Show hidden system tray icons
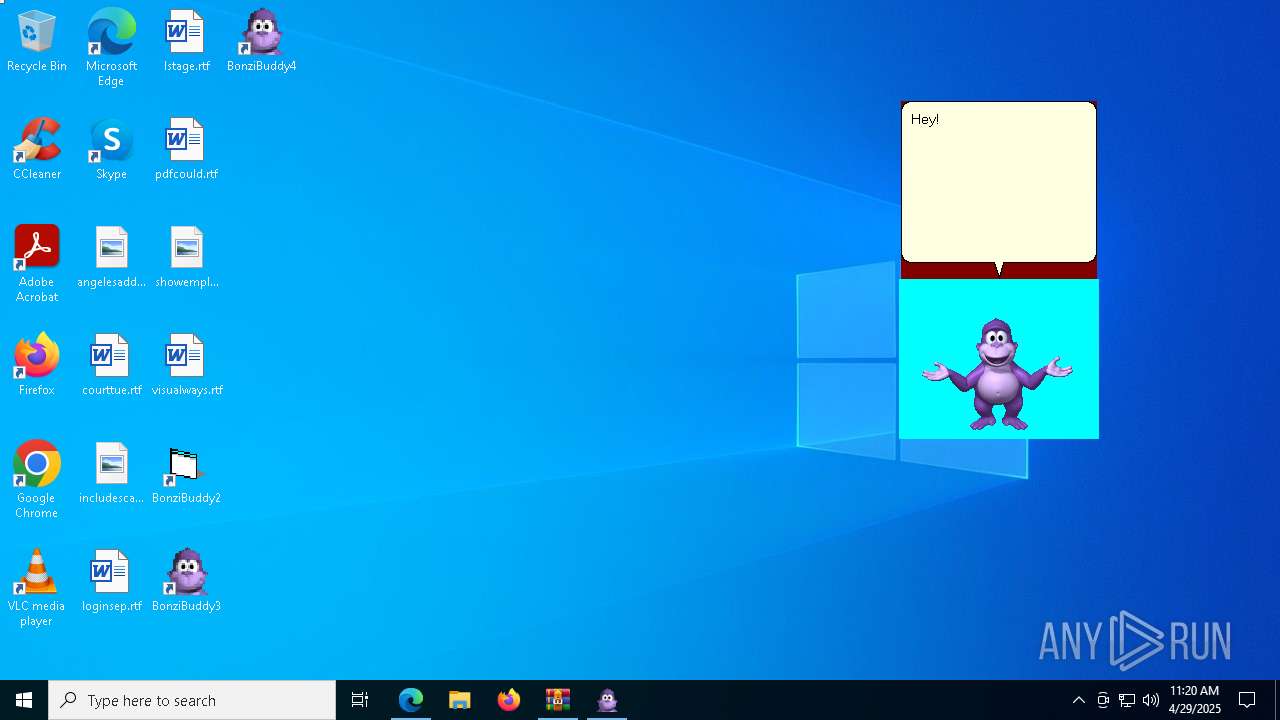1280x720 pixels. [x=1079, y=700]
